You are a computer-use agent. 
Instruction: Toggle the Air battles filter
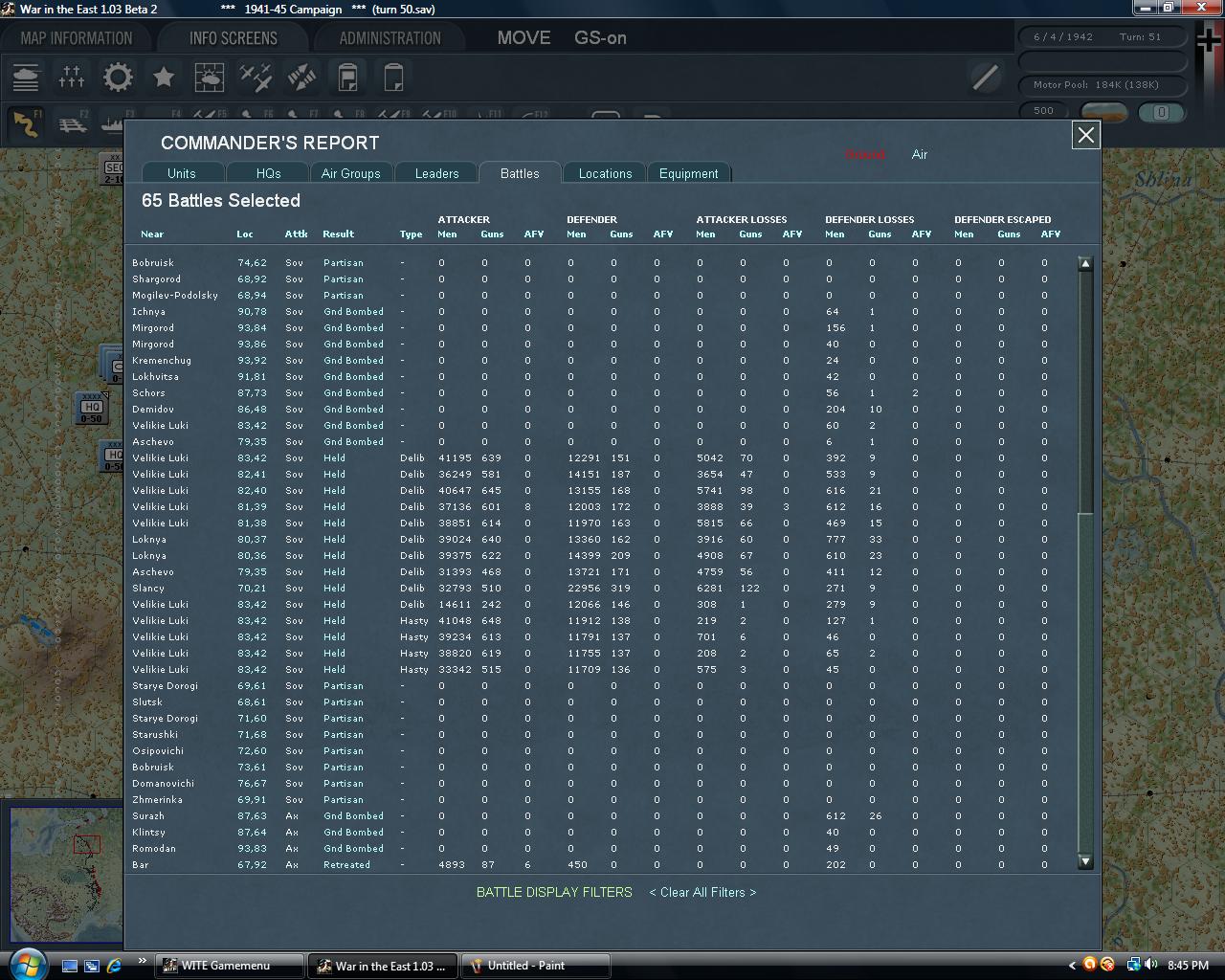pyautogui.click(x=919, y=154)
